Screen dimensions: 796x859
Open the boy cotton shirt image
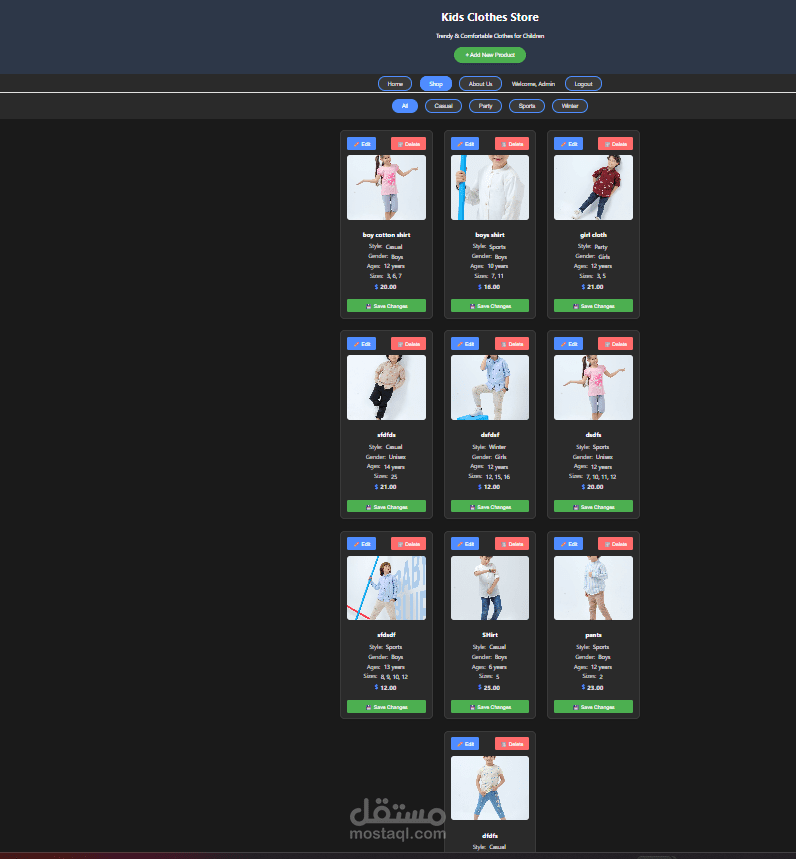click(x=386, y=187)
